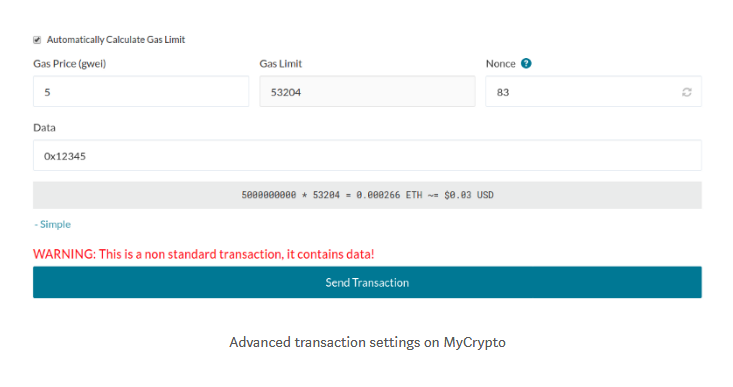
Task: Click the Nonce label text
Action: 500,64
